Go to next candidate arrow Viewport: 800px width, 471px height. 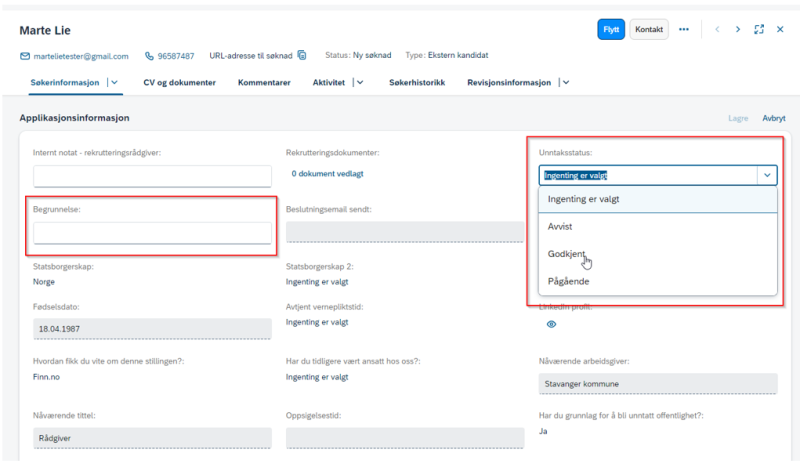[738, 30]
